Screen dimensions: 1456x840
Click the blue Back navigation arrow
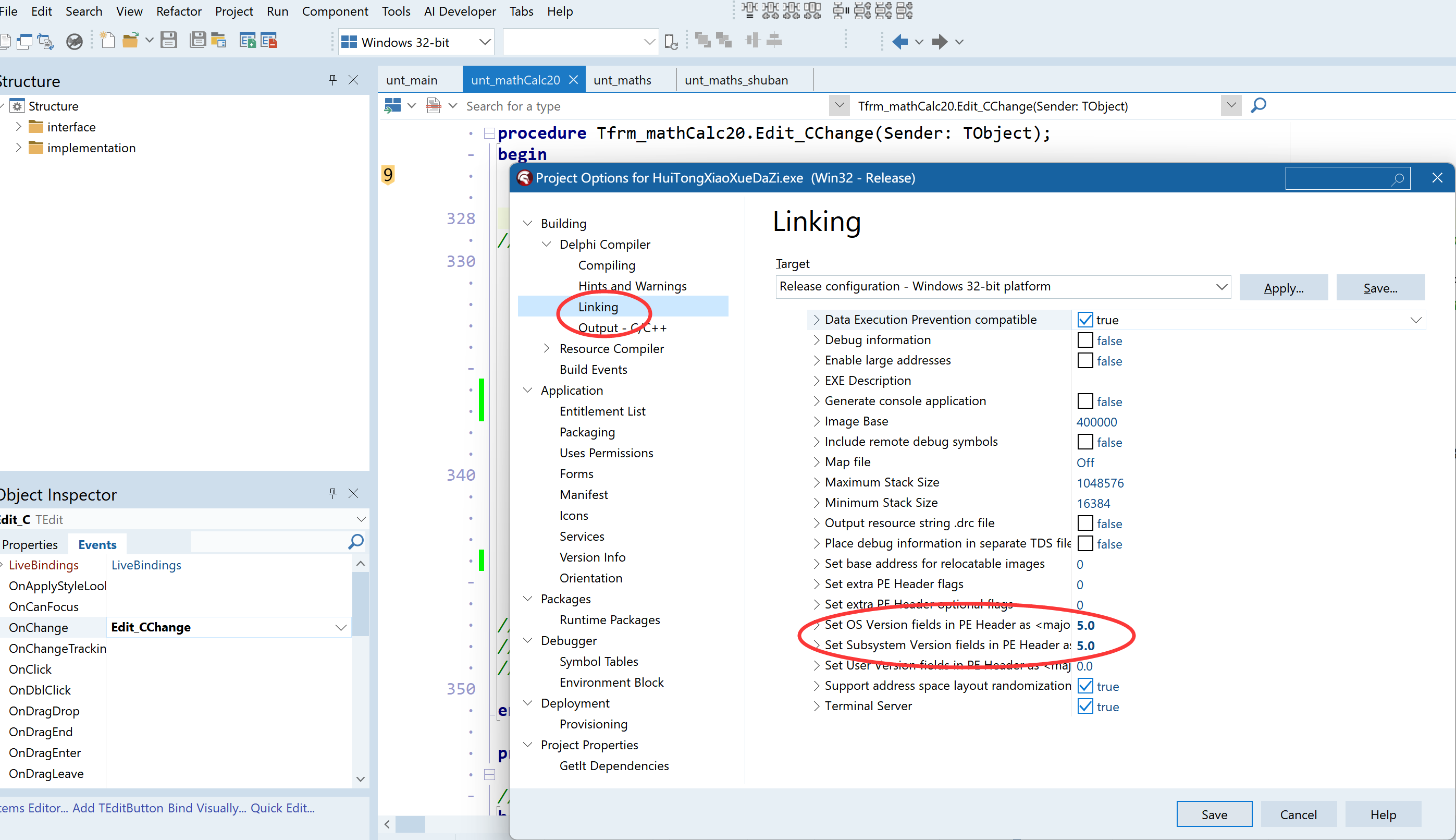pos(900,42)
